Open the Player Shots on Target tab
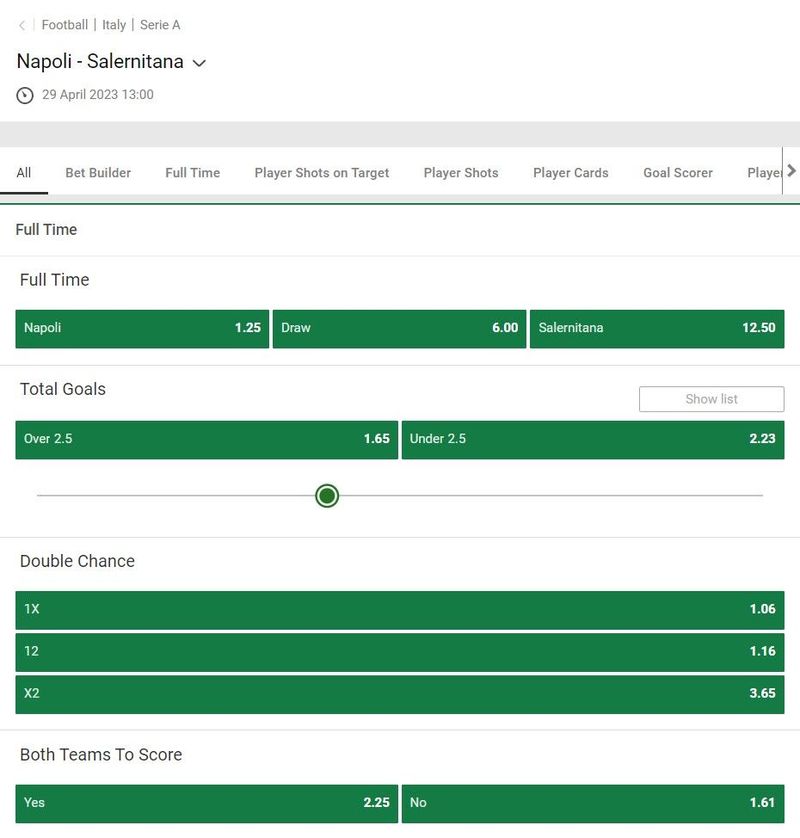This screenshot has height=838, width=800. 322,173
